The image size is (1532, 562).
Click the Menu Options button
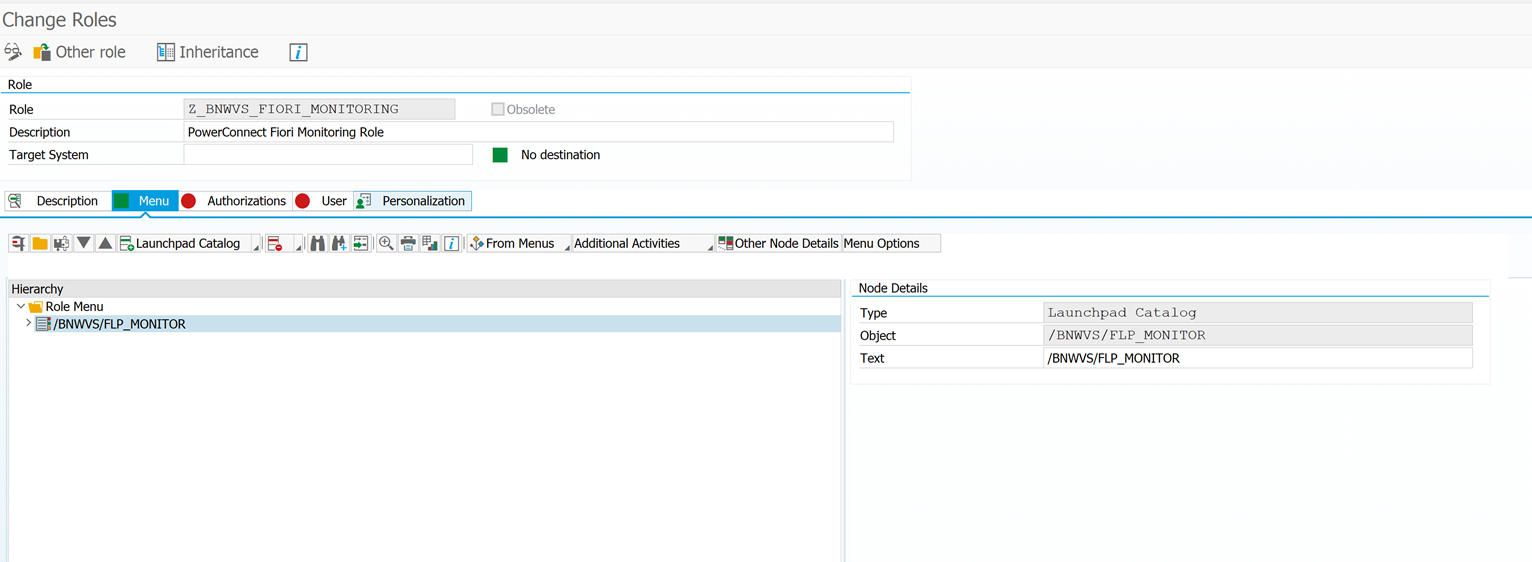tap(891, 244)
